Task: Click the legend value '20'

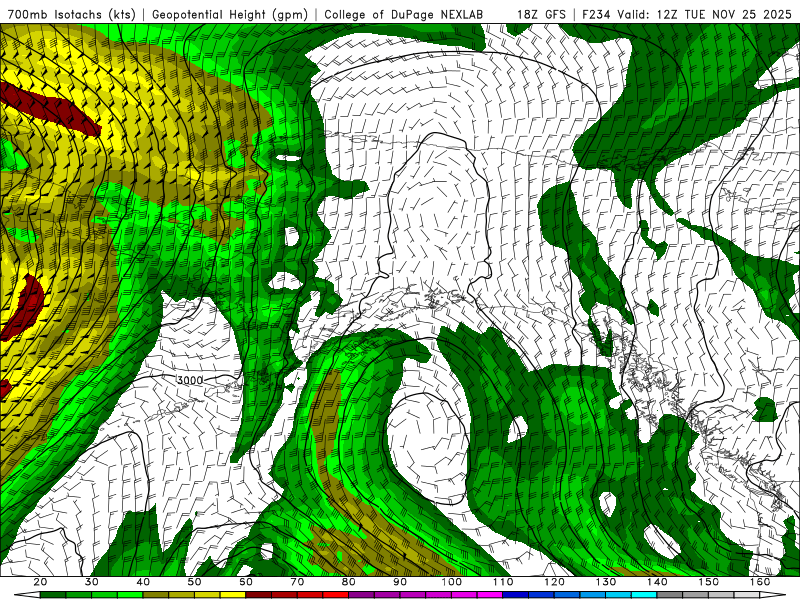Action: (40, 582)
